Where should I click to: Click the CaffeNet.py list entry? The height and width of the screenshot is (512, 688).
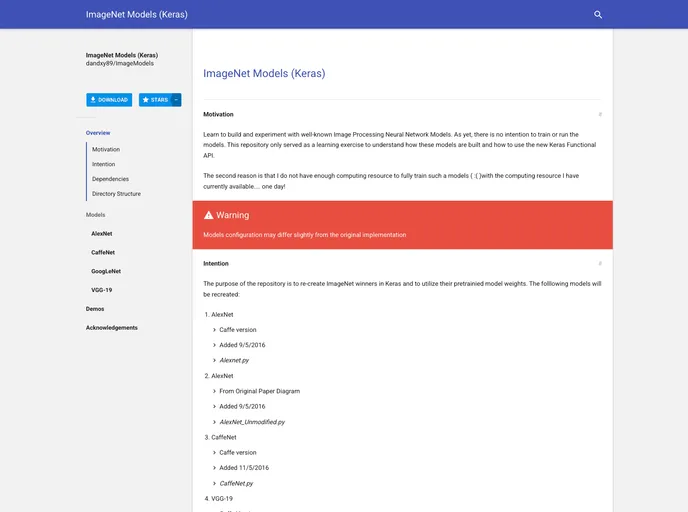tap(236, 483)
